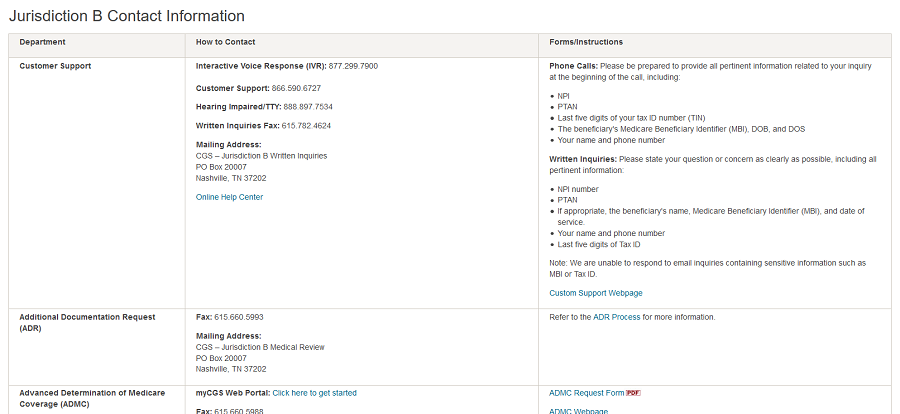Open the Custom Support Webpage link

pyautogui.click(x=595, y=293)
